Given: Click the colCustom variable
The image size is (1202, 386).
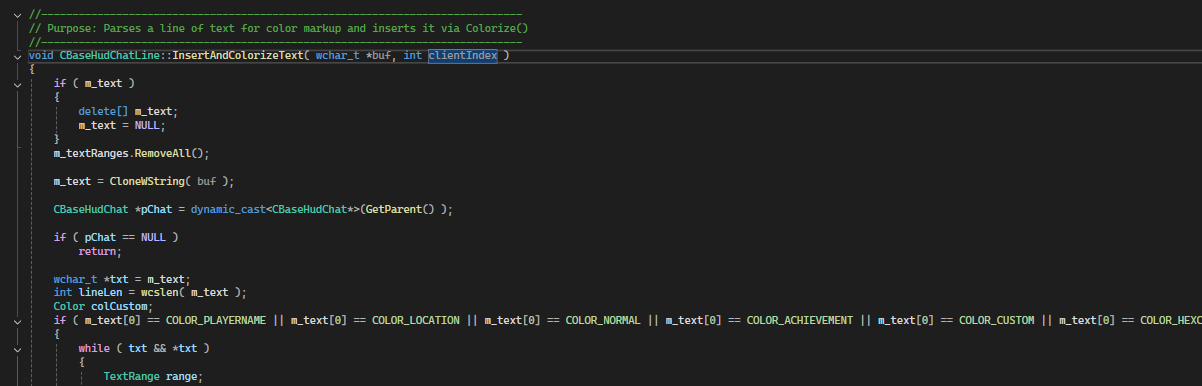Looking at the screenshot, I should point(119,306).
